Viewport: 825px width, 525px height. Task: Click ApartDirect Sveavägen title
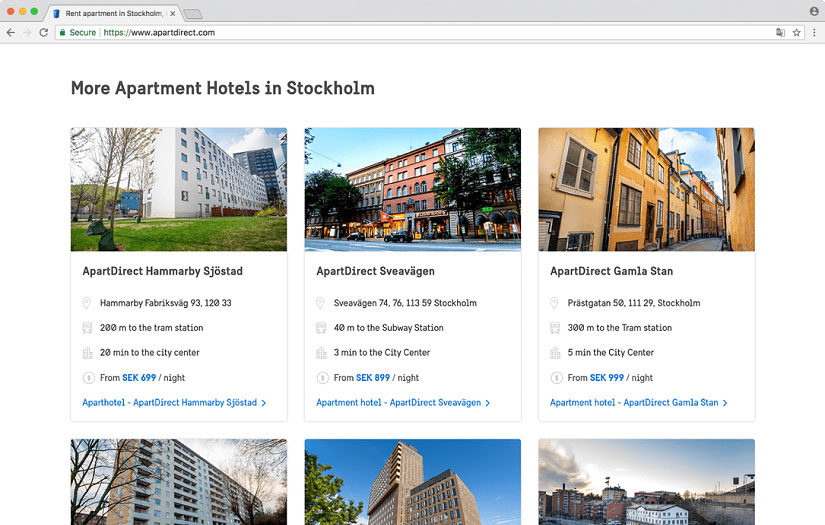point(376,271)
